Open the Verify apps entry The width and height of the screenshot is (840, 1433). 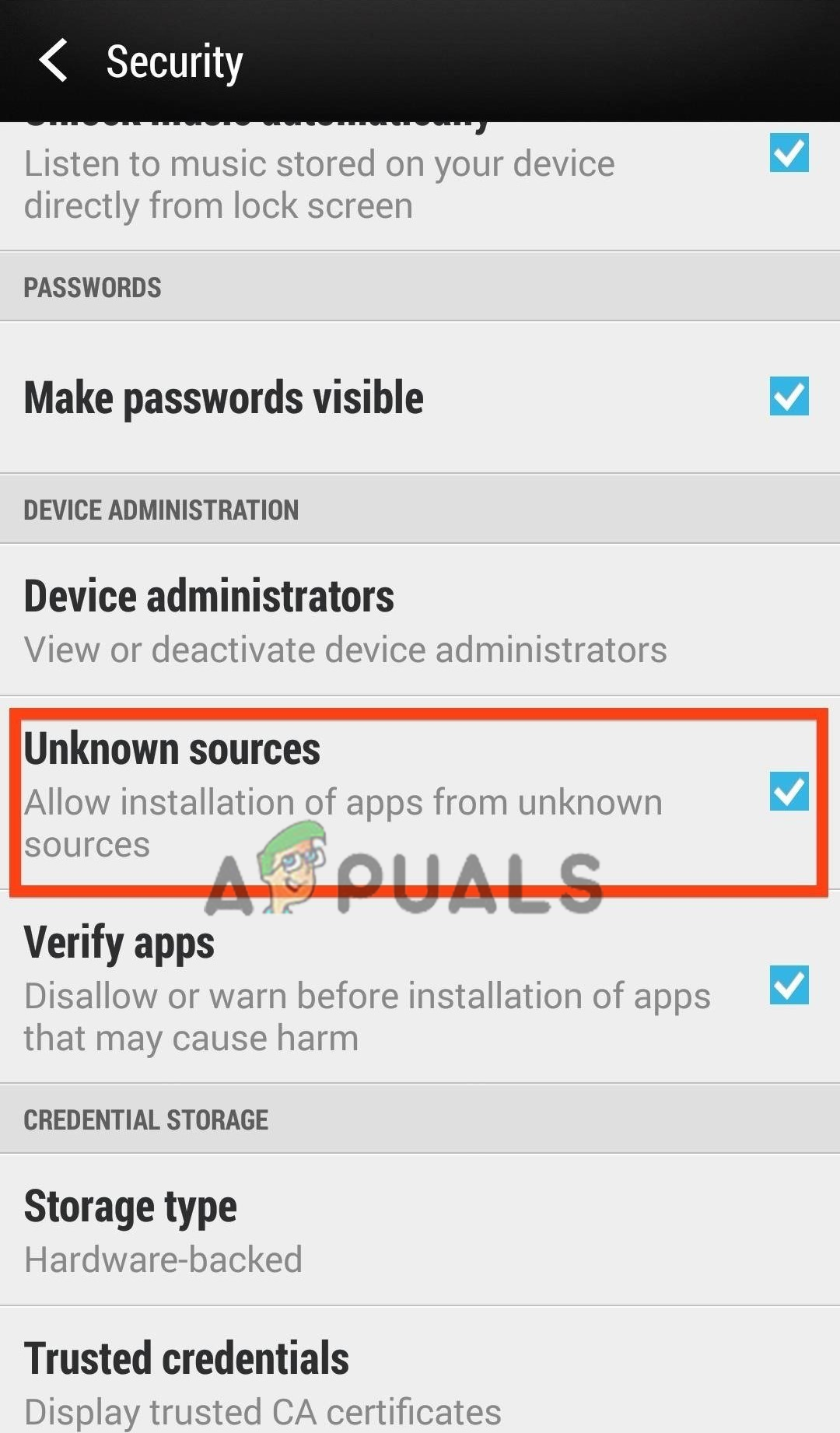(x=420, y=987)
